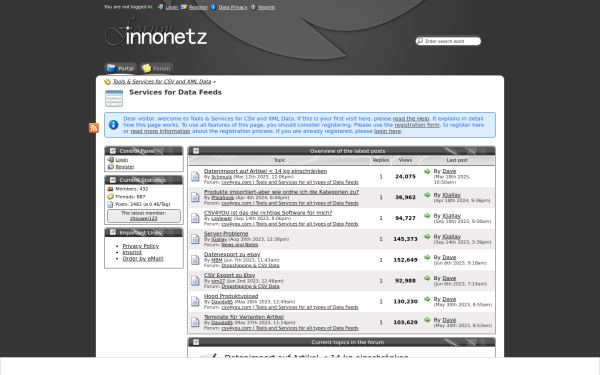Go to last post arrow for Hood Produktupload

pos(427,299)
